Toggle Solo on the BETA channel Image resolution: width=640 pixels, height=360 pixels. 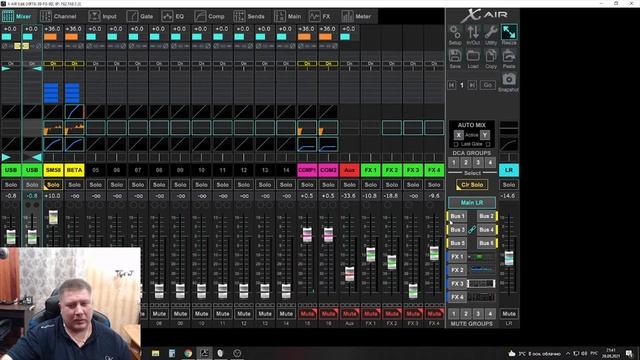(x=74, y=185)
